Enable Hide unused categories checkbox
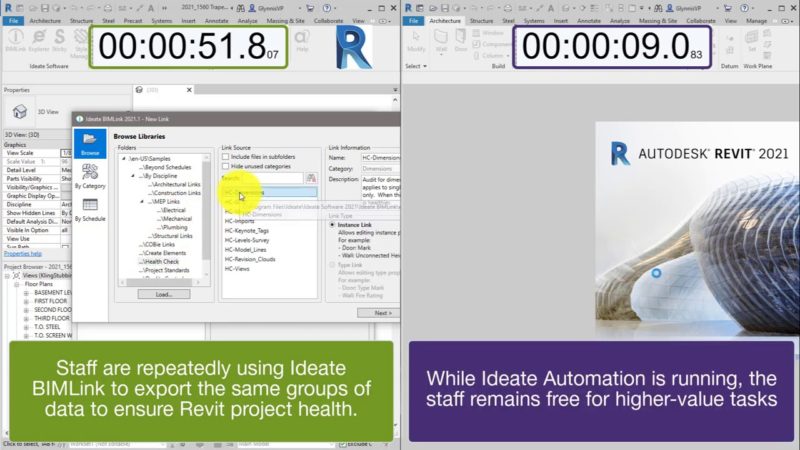 click(226, 166)
